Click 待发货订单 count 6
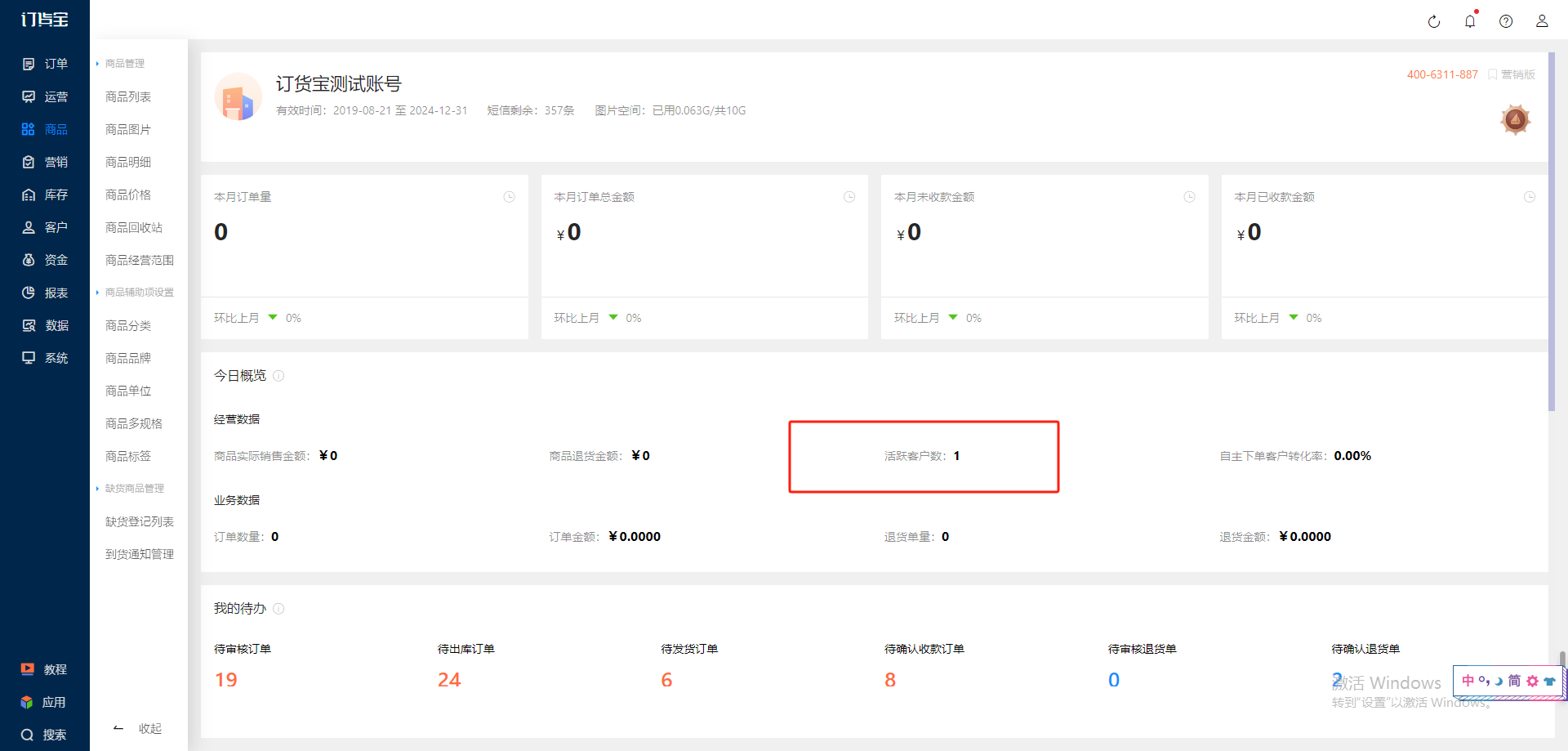 tap(666, 680)
